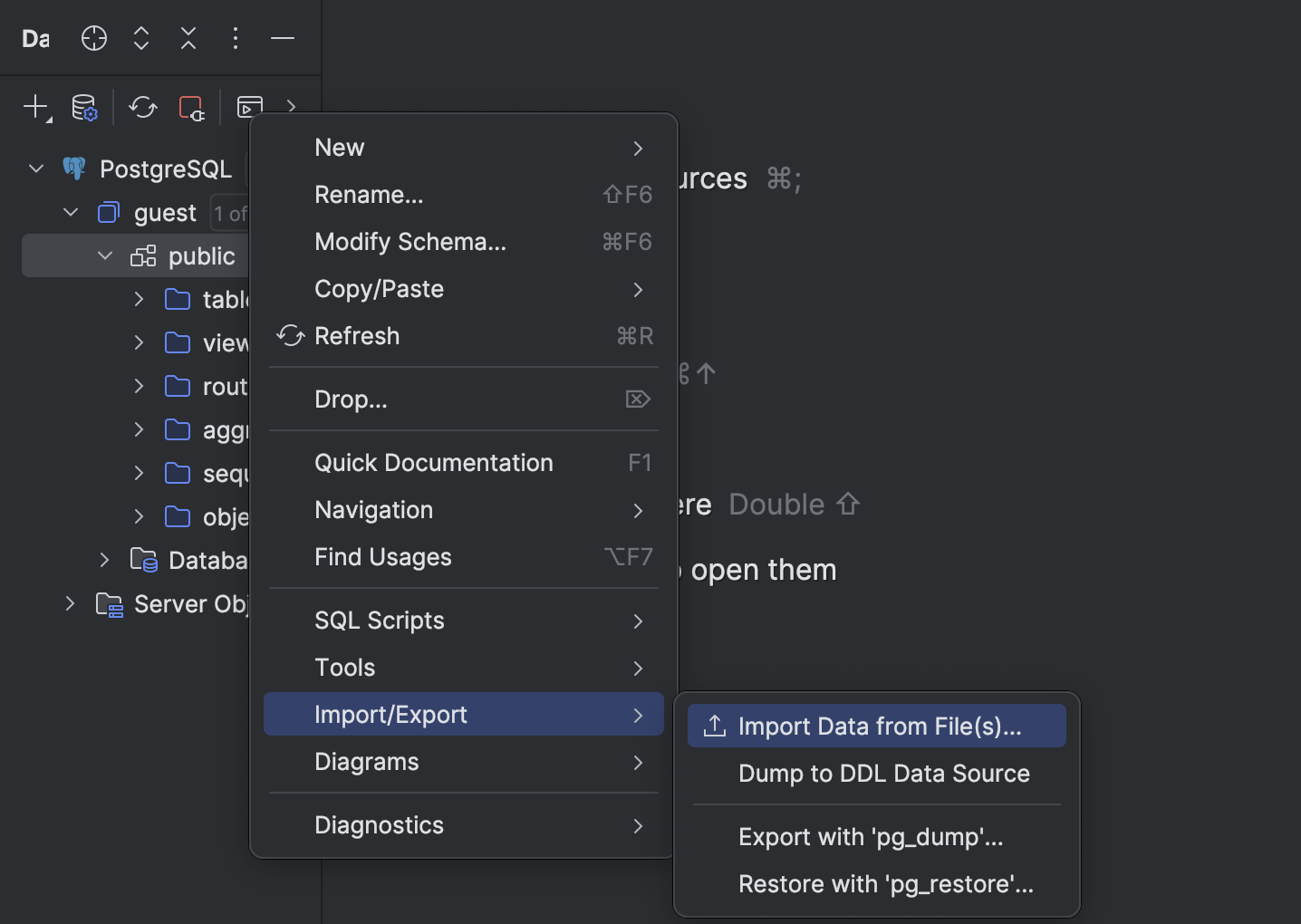Viewport: 1301px width, 924px height.
Task: Click the Select Opened File target icon
Action: pos(93,38)
